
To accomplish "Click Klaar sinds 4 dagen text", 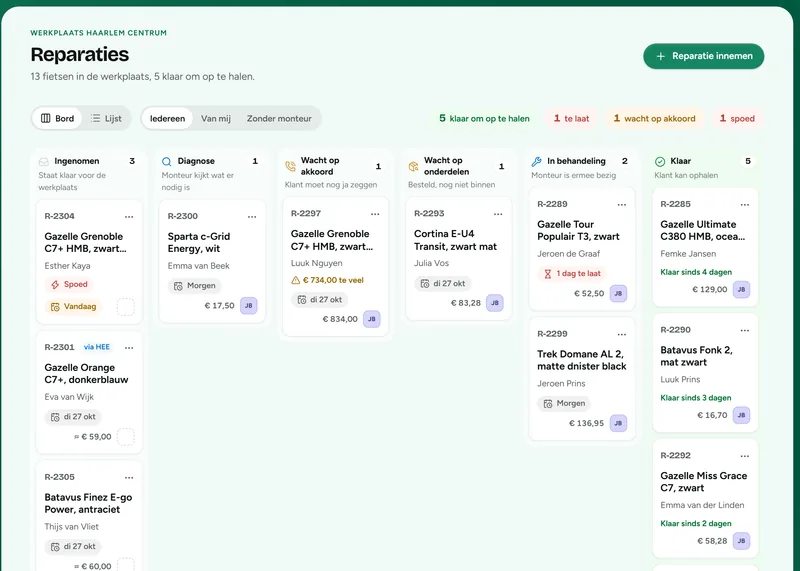I will point(696,272).
